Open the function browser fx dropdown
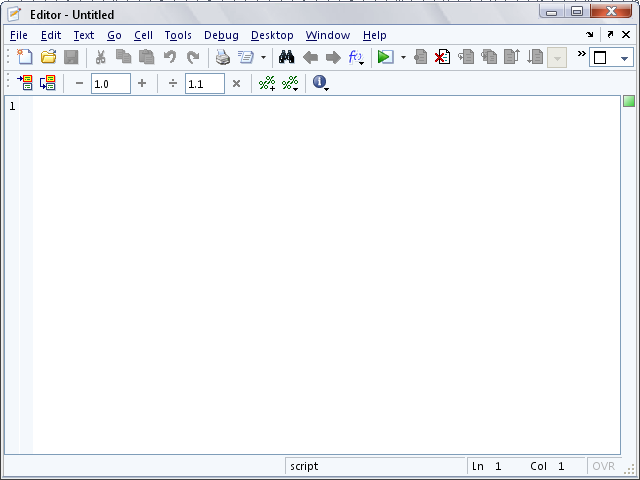Image resolution: width=640 pixels, height=480 pixels. tap(356, 58)
